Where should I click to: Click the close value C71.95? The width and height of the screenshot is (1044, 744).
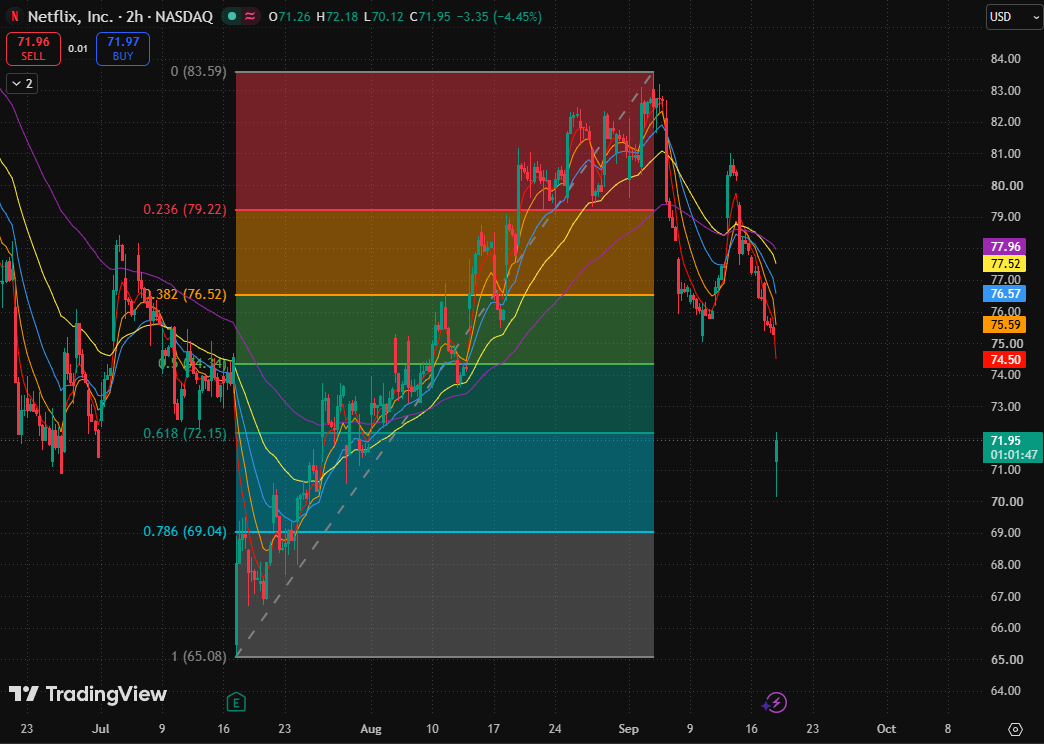431,17
